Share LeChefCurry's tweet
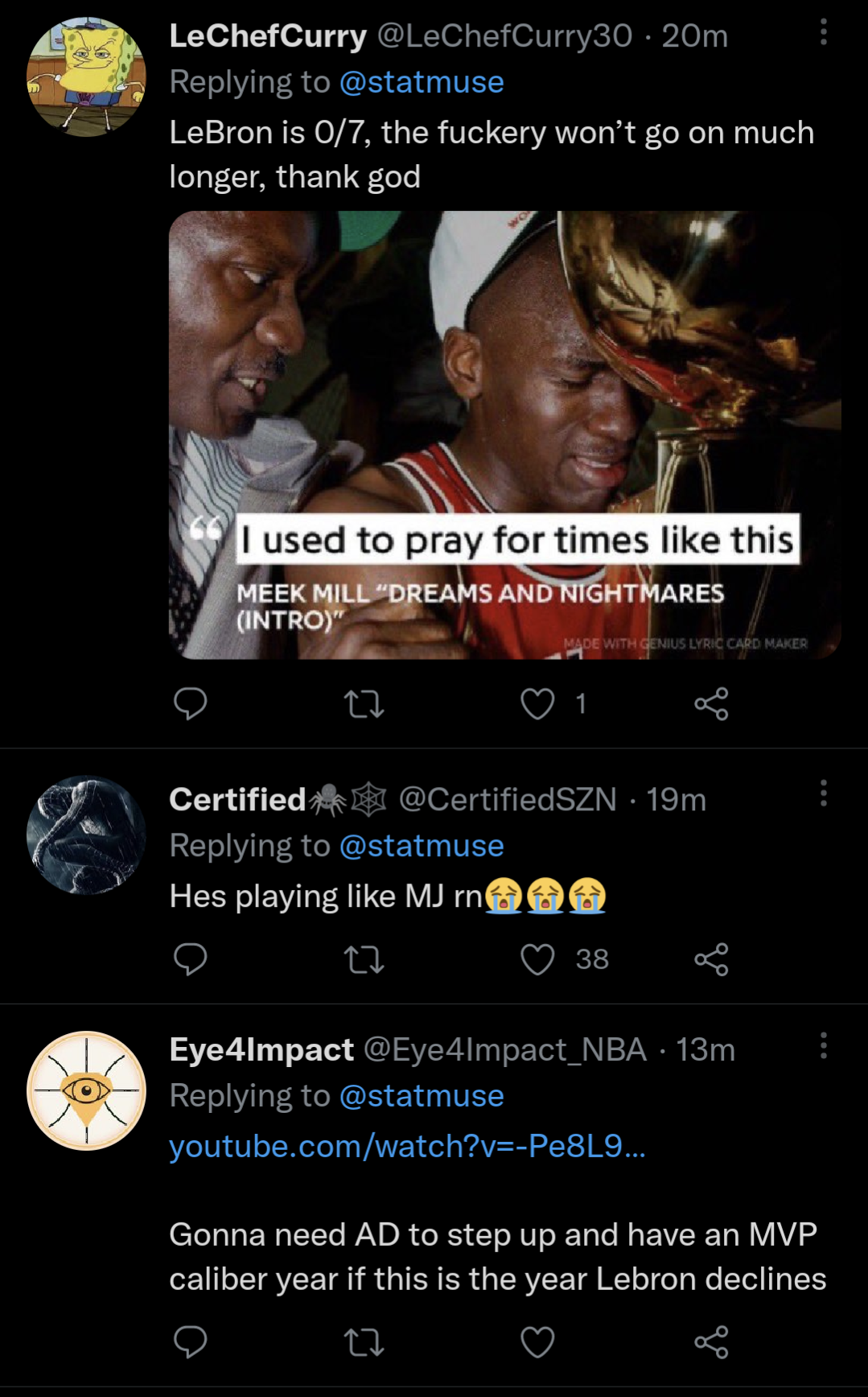This screenshot has height=1397, width=868. [711, 704]
